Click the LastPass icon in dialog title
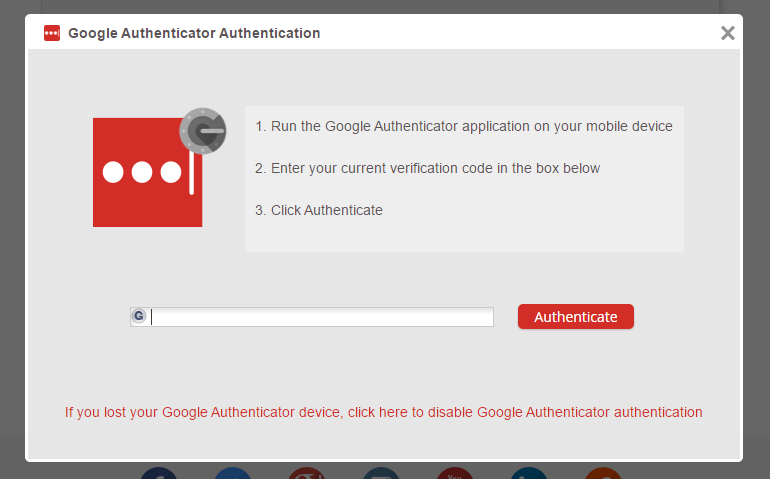This screenshot has width=770, height=479. pyautogui.click(x=52, y=33)
